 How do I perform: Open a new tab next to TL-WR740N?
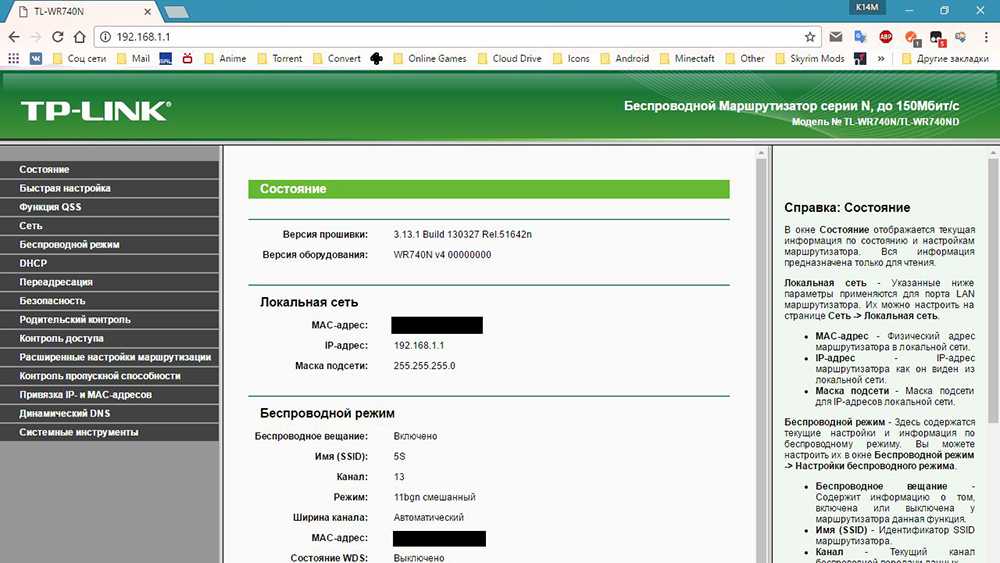176,11
